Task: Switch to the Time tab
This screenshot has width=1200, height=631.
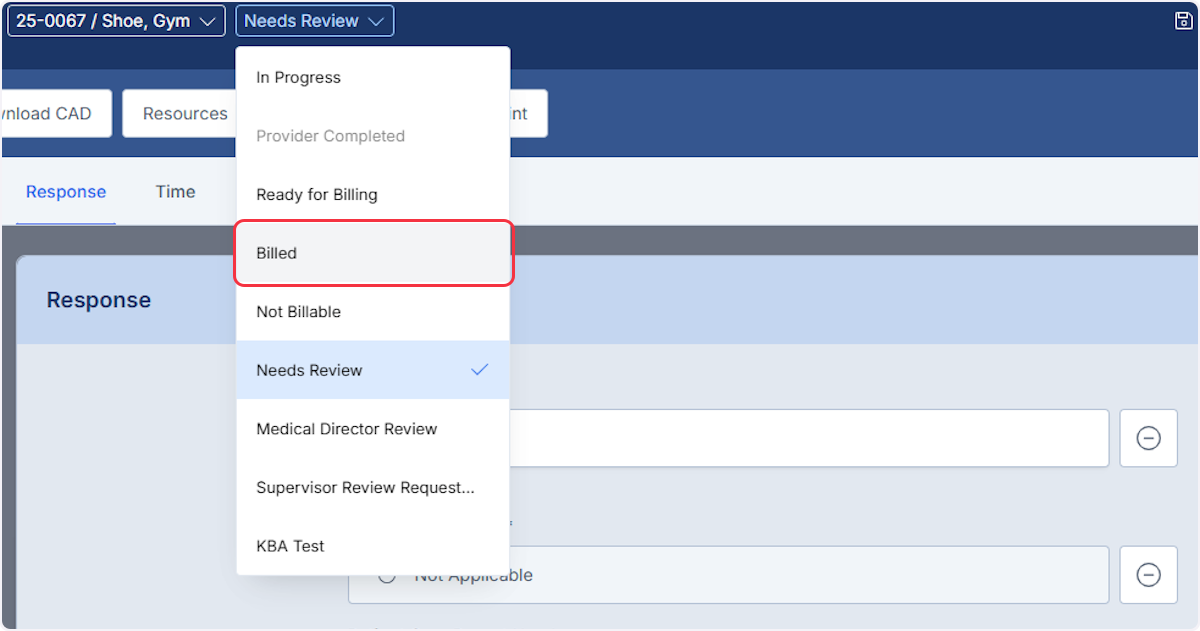Action: (x=175, y=192)
